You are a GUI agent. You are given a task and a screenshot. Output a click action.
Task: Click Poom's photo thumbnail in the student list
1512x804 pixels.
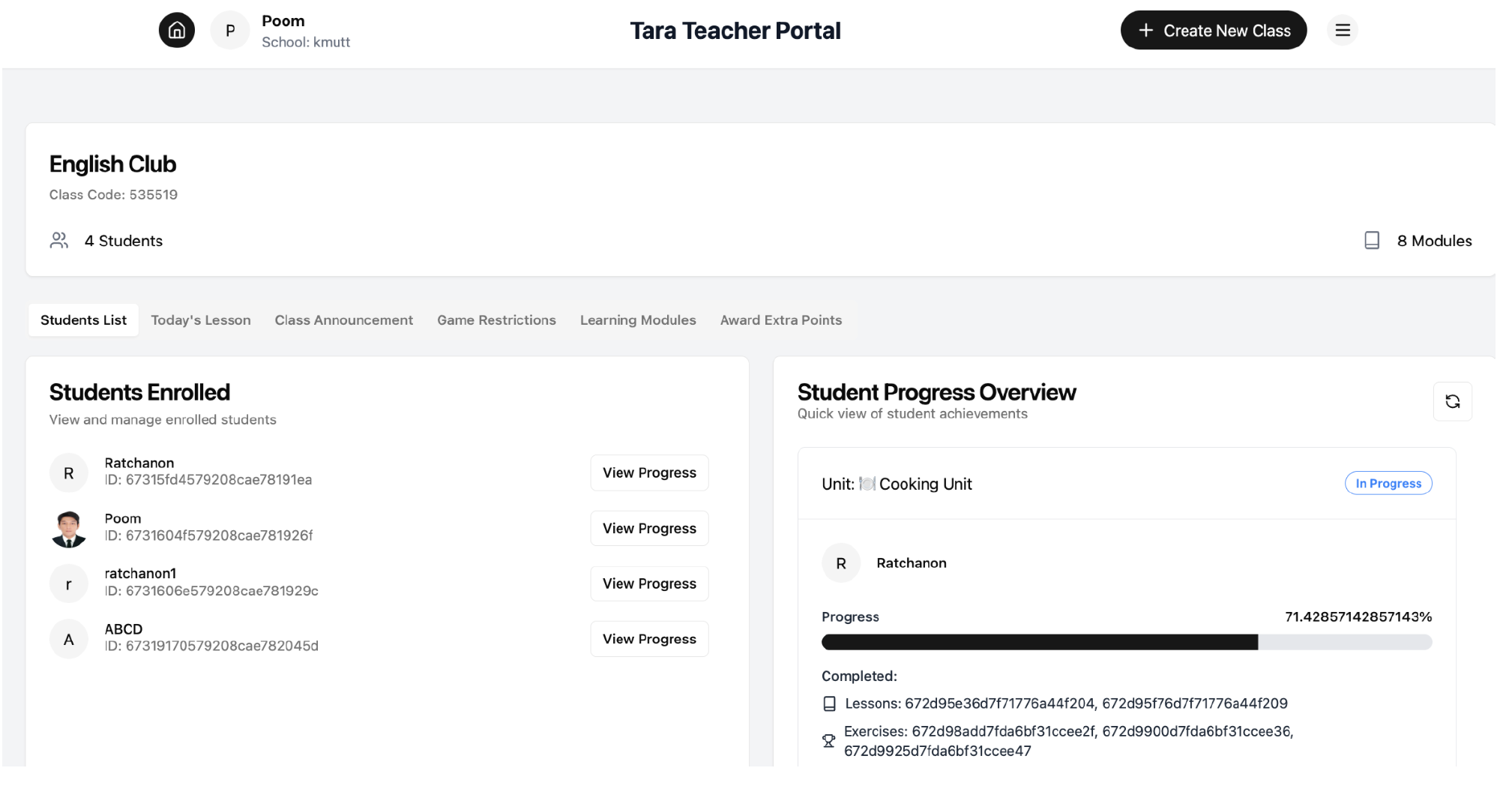click(68, 528)
